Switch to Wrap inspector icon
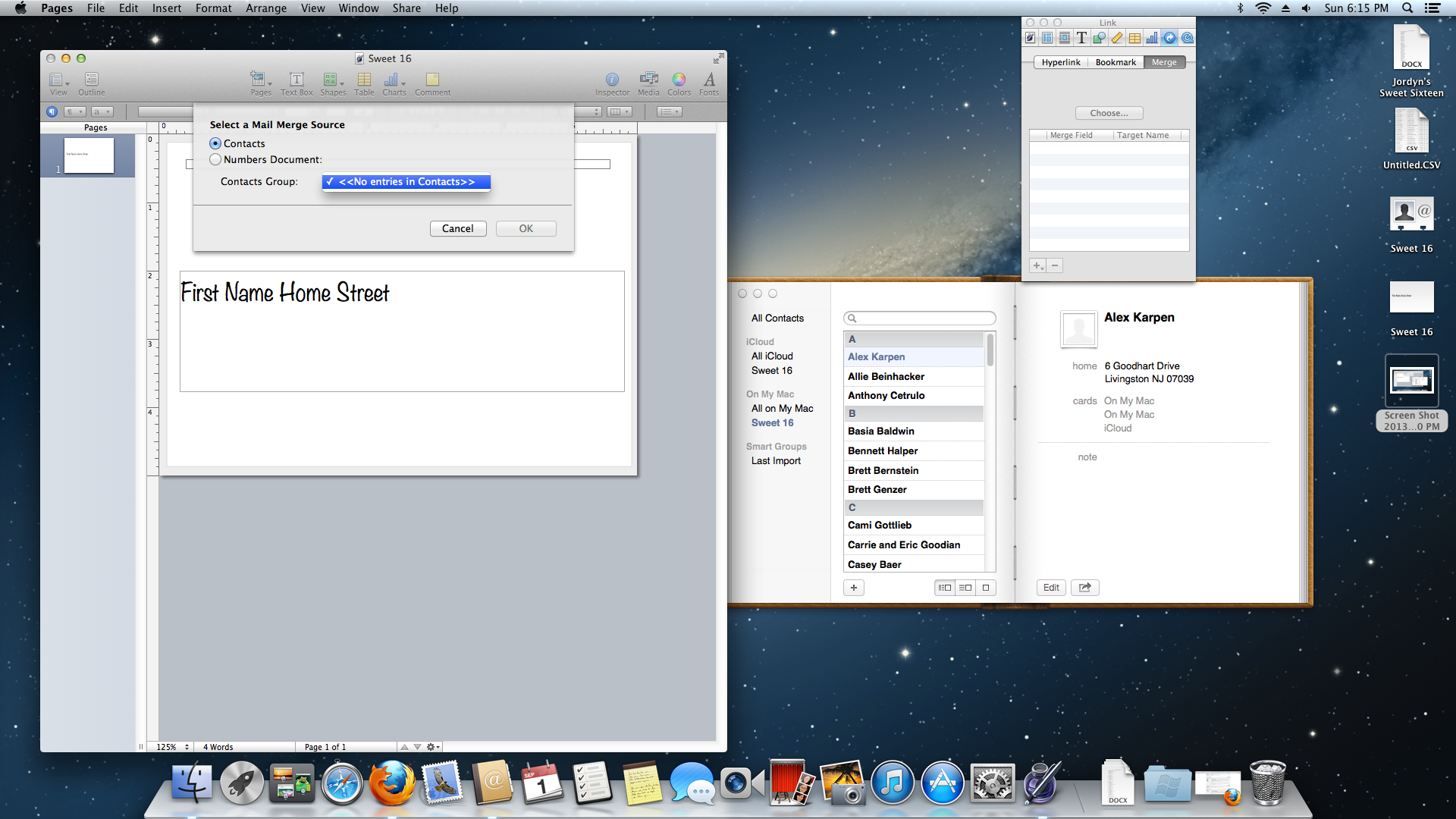 pos(1065,38)
